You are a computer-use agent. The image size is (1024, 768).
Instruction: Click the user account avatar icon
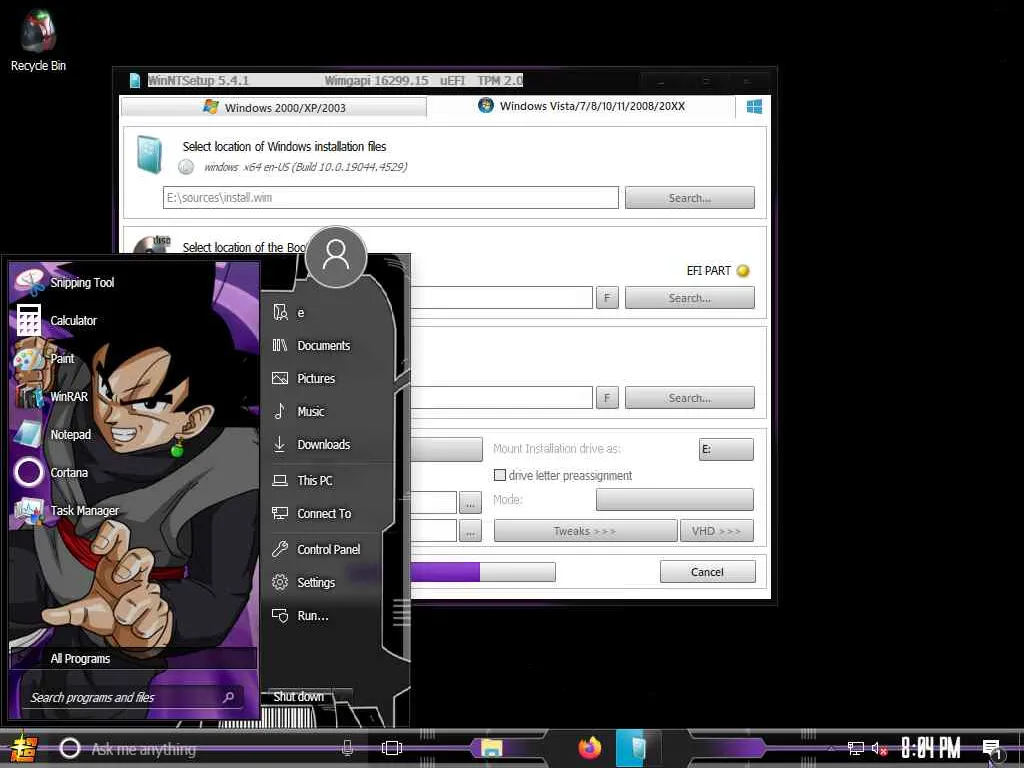coord(336,257)
